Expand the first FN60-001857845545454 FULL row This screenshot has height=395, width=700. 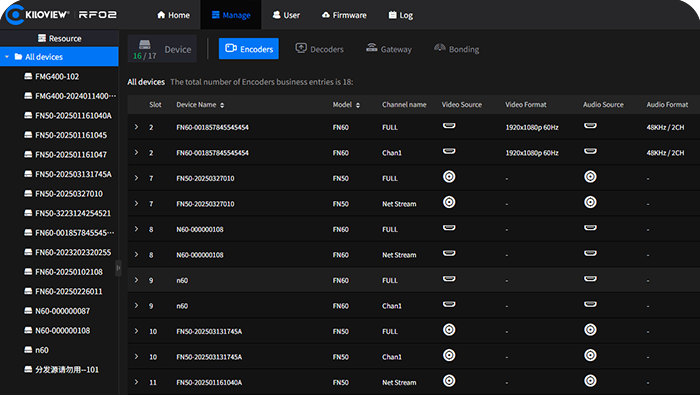(136, 127)
